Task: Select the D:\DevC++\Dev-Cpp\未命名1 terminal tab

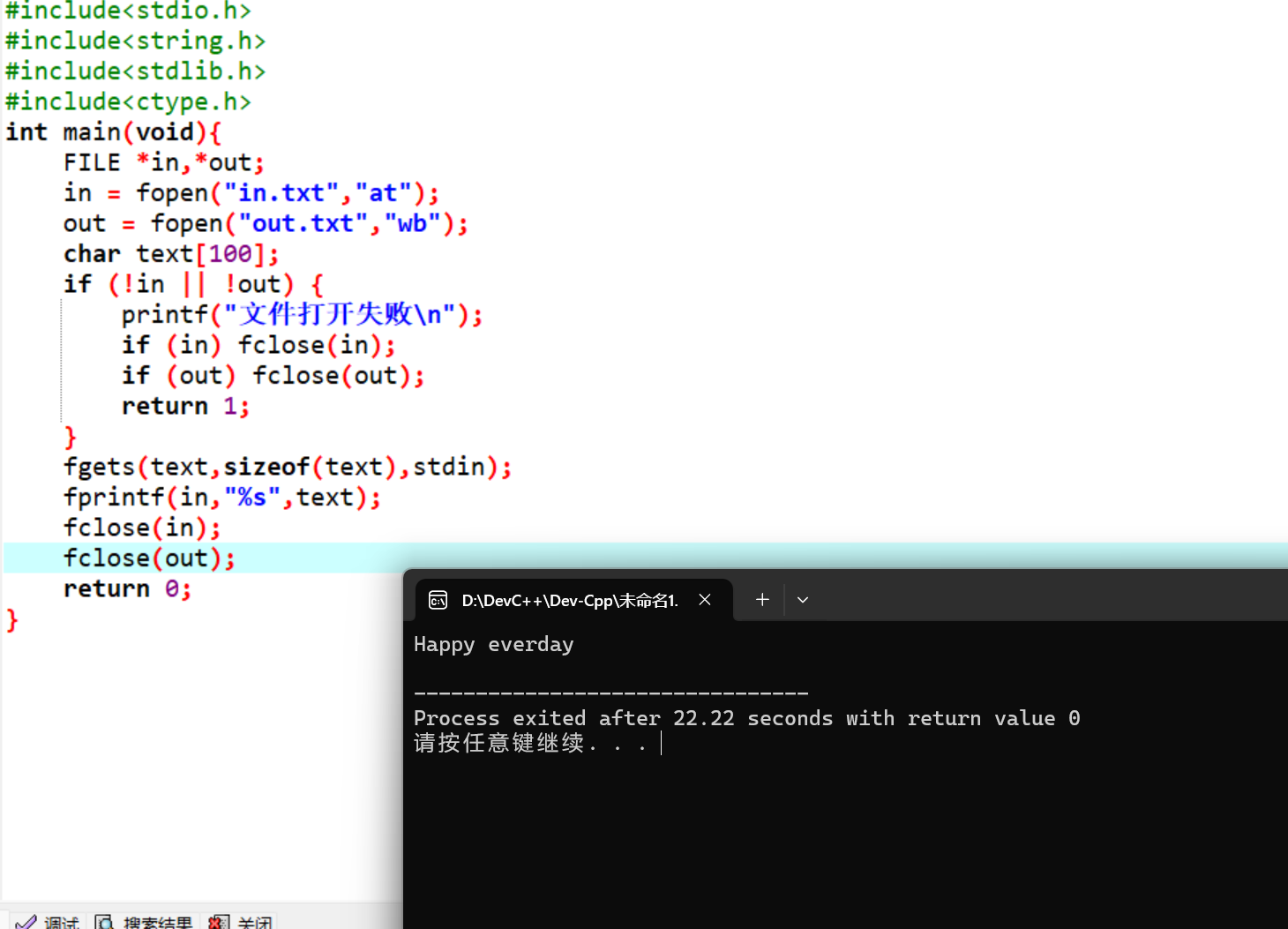Action: [x=569, y=600]
